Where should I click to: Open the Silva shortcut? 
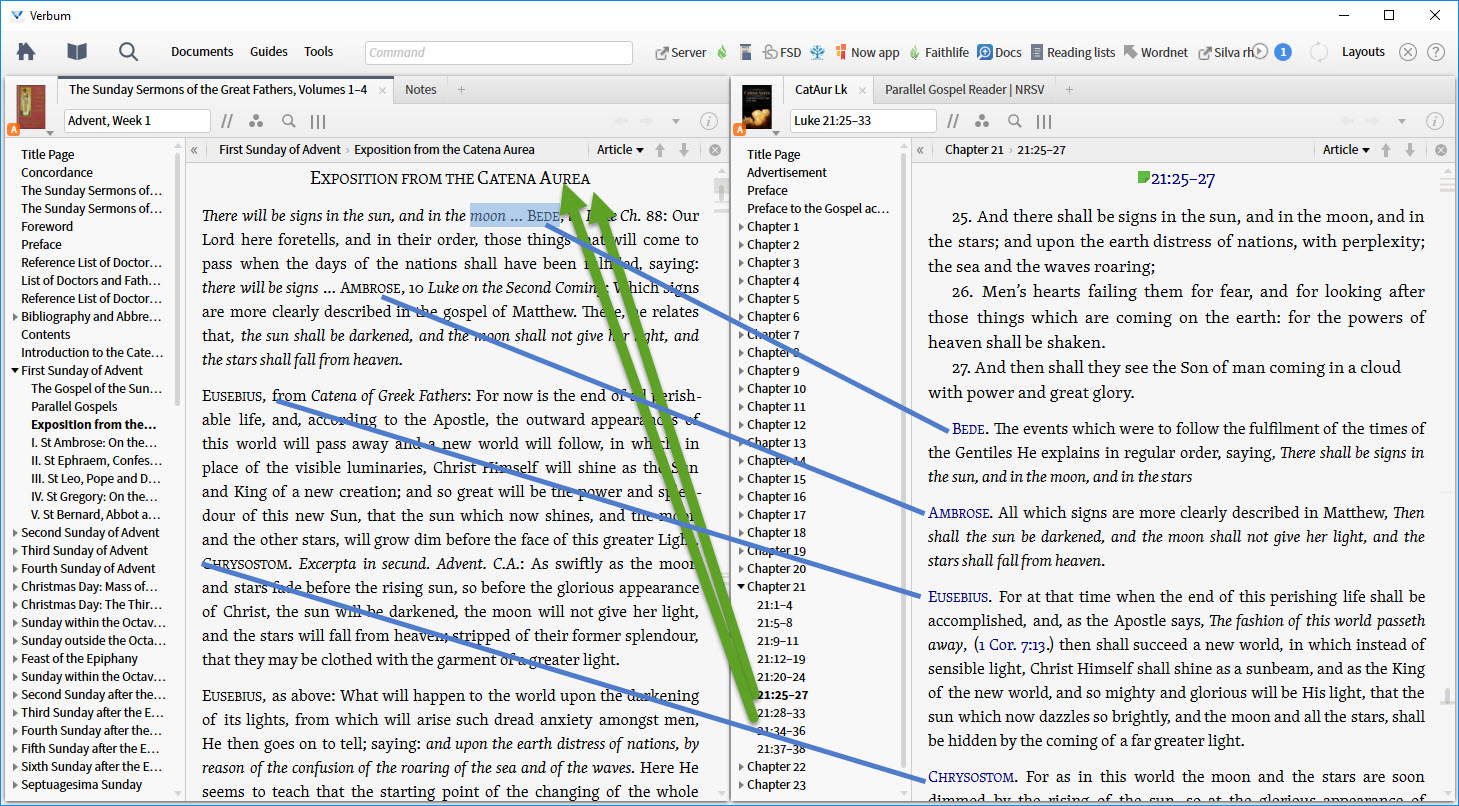tap(1226, 53)
